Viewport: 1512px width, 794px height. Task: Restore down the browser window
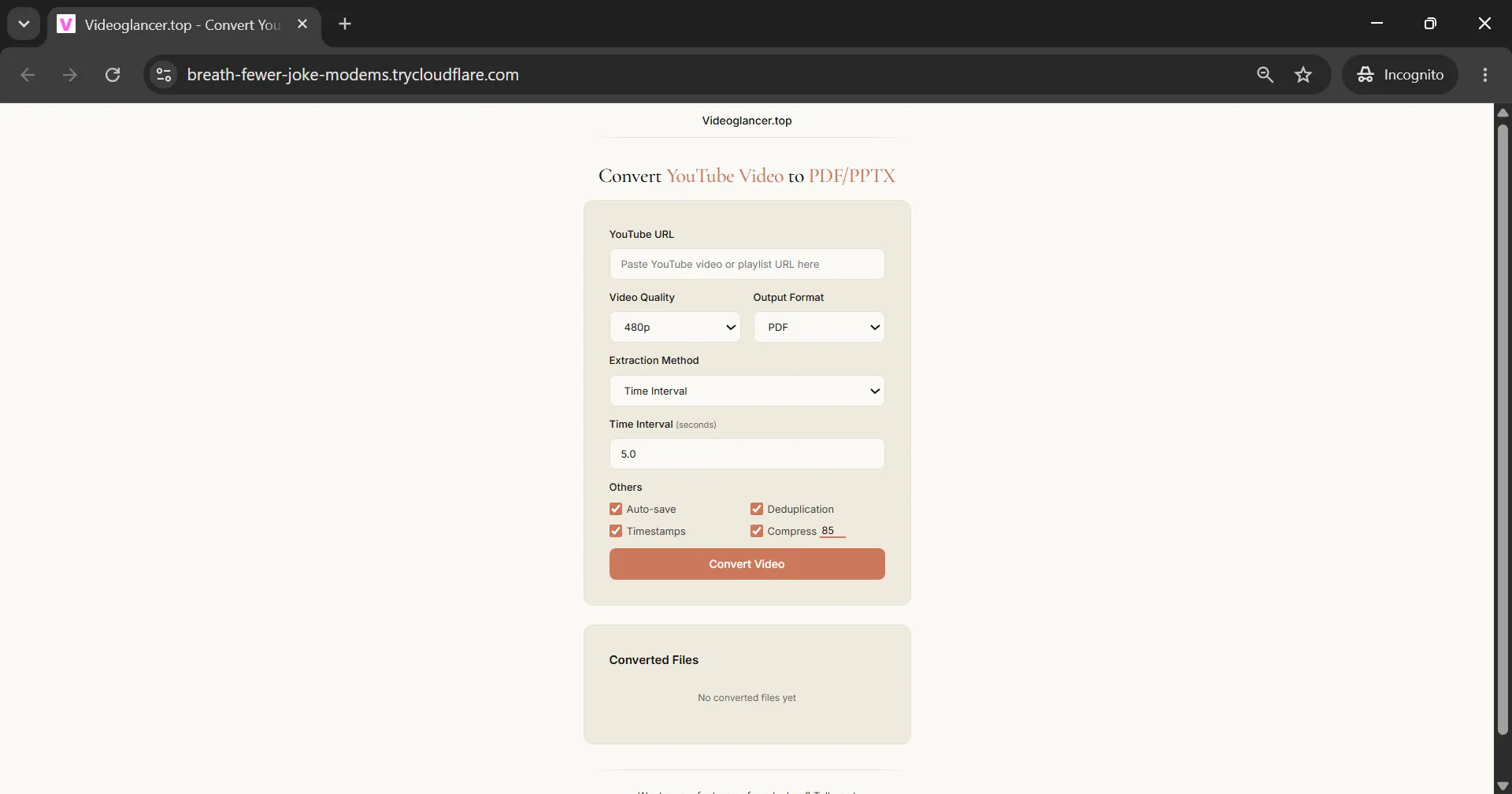(1430, 24)
